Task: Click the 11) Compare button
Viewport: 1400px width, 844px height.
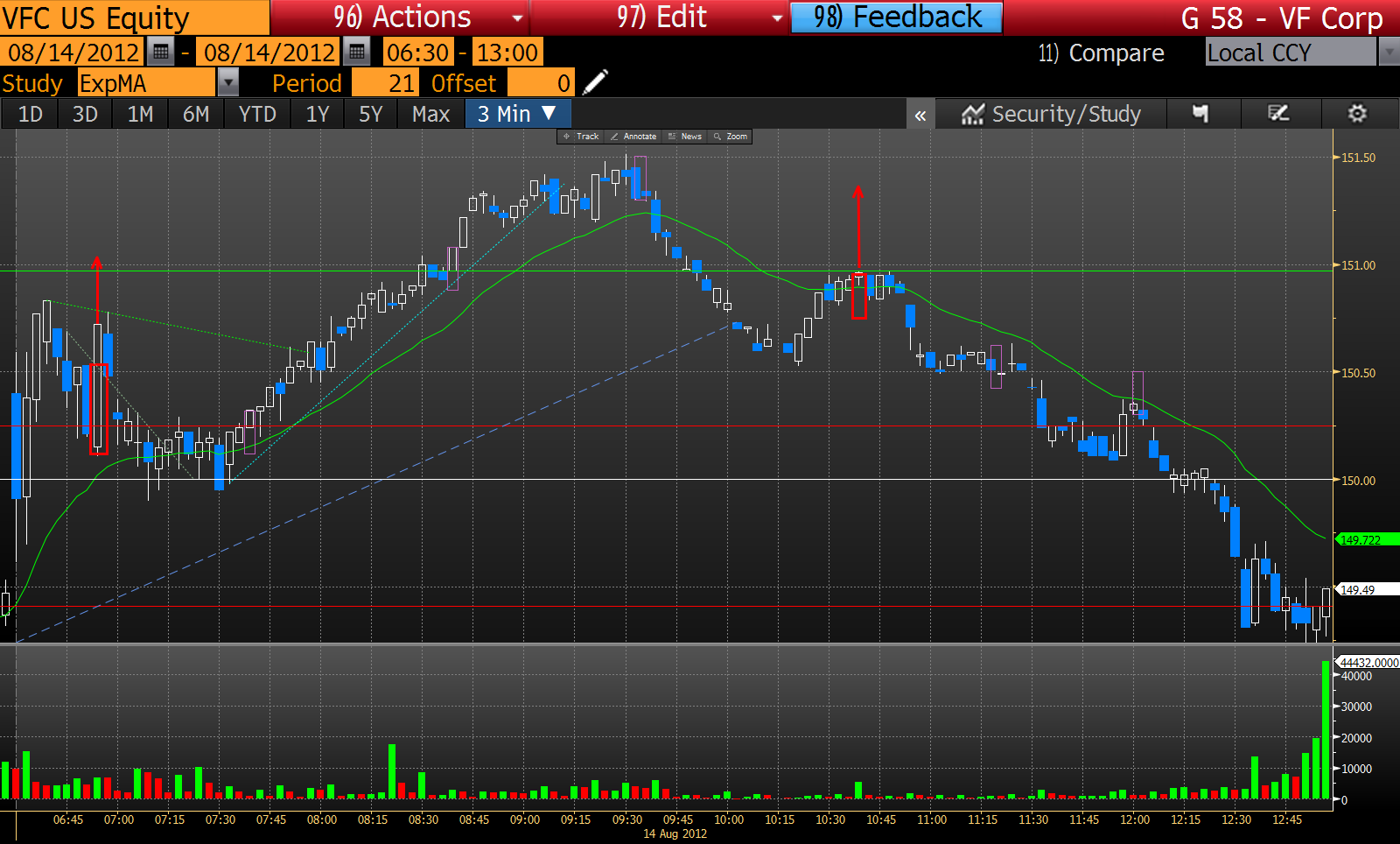Action: pyautogui.click(x=1101, y=53)
